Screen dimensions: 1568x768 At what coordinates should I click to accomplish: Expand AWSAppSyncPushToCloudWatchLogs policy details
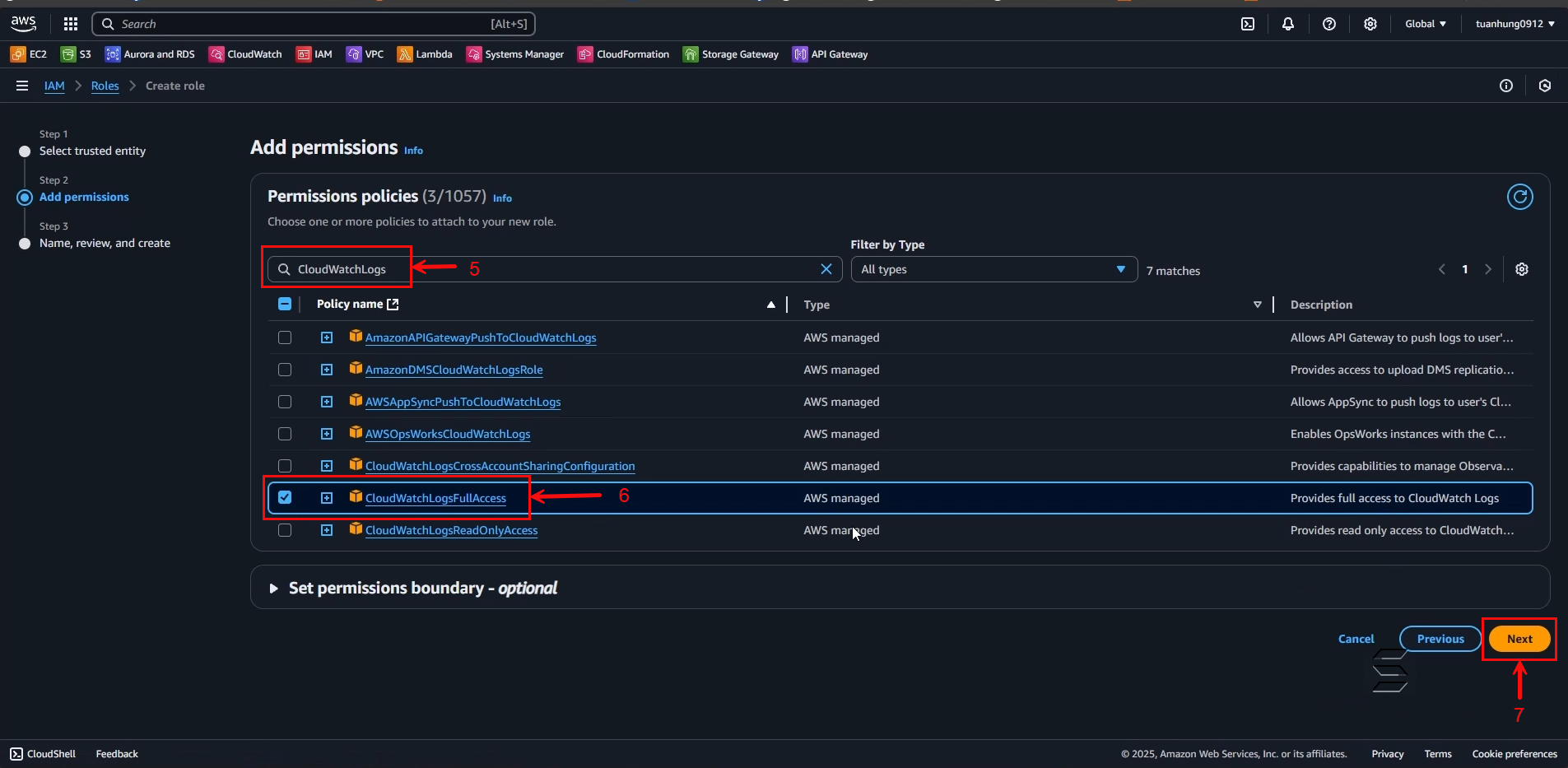coord(327,402)
